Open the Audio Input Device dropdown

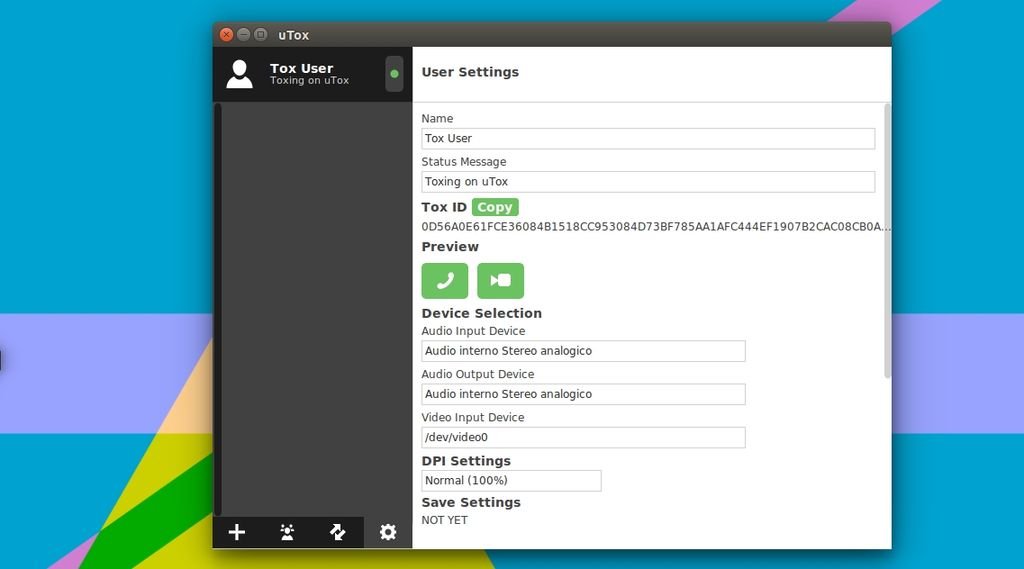[583, 351]
